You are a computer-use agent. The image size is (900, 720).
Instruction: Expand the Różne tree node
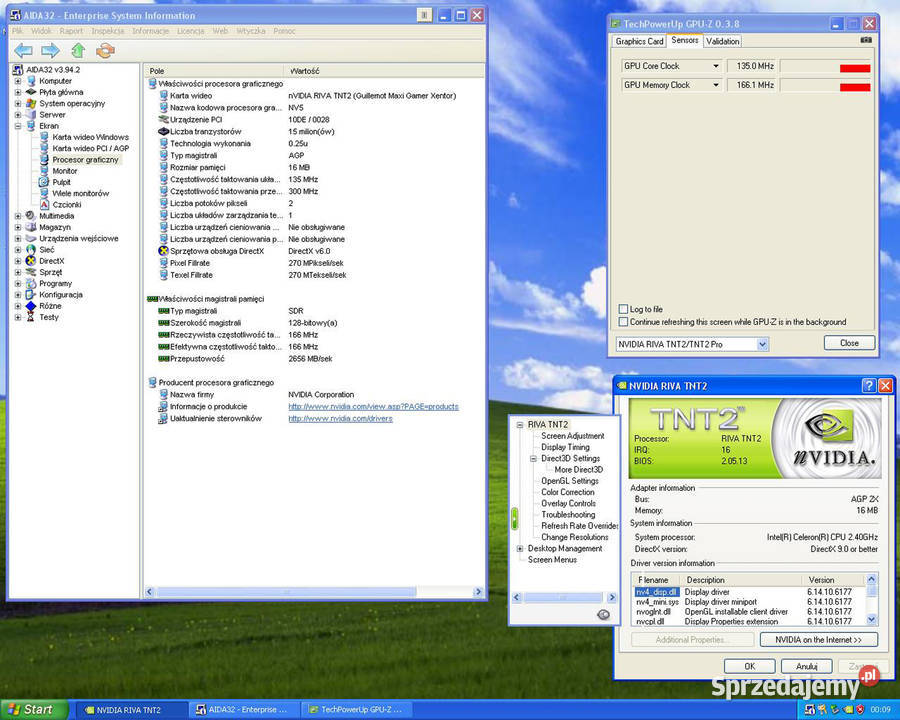tap(18, 306)
